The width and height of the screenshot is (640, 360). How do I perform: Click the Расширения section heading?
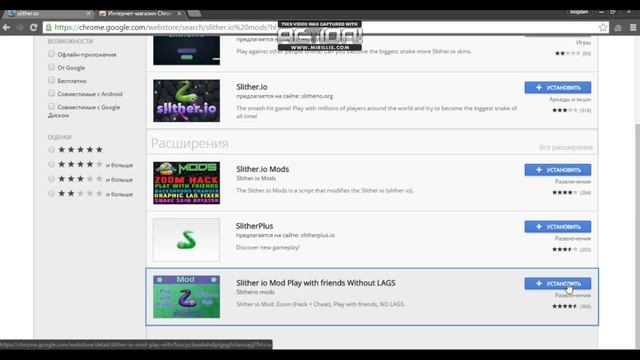tap(190, 144)
